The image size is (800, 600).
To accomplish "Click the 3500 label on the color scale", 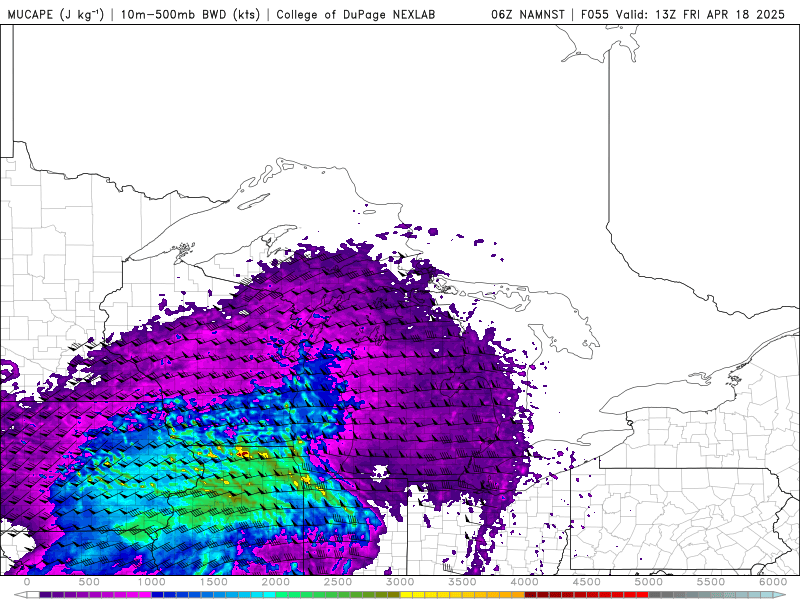I will pyautogui.click(x=462, y=582).
